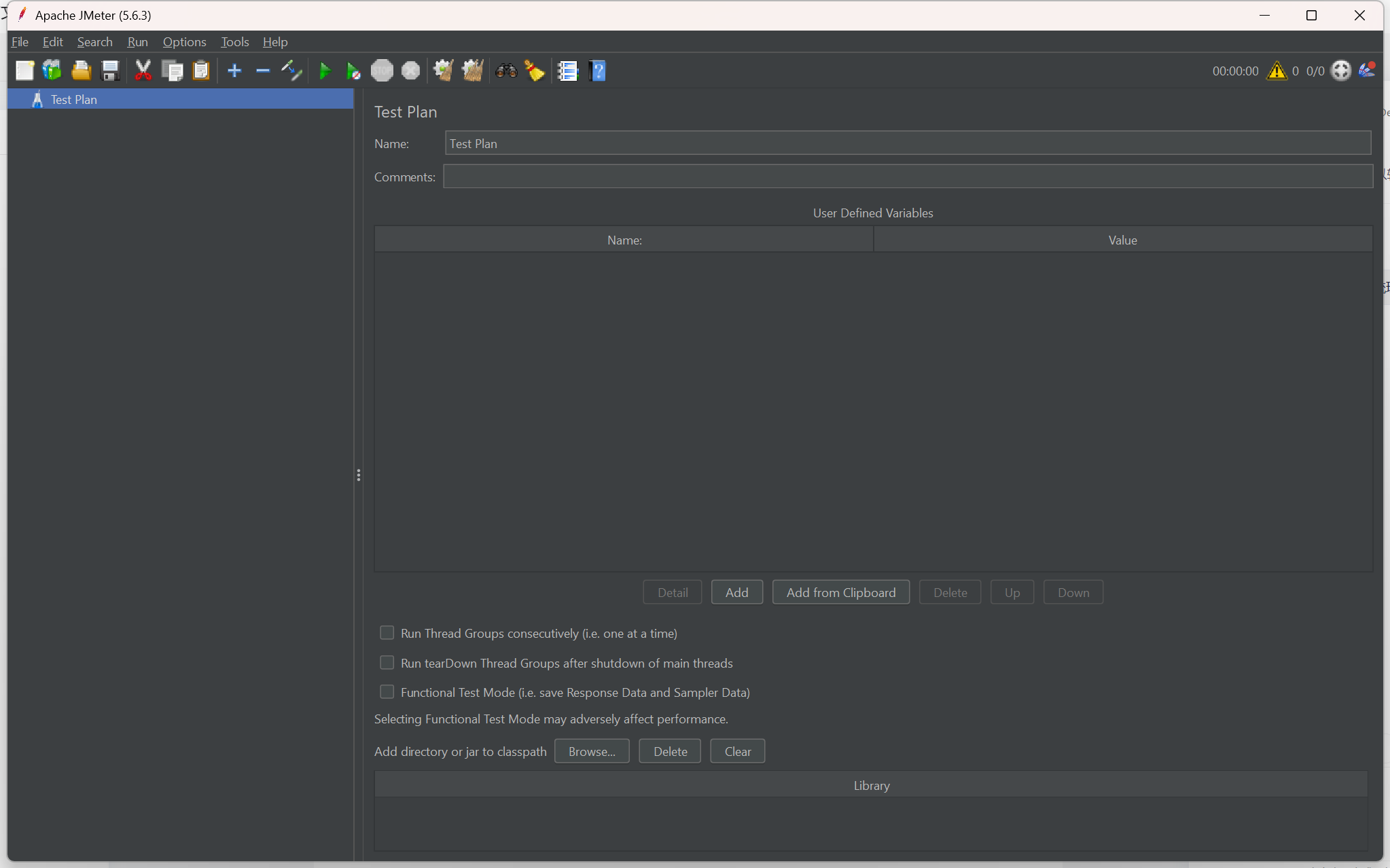Click Delete button under variables table
Viewport: 1390px width, 868px height.
click(x=950, y=592)
